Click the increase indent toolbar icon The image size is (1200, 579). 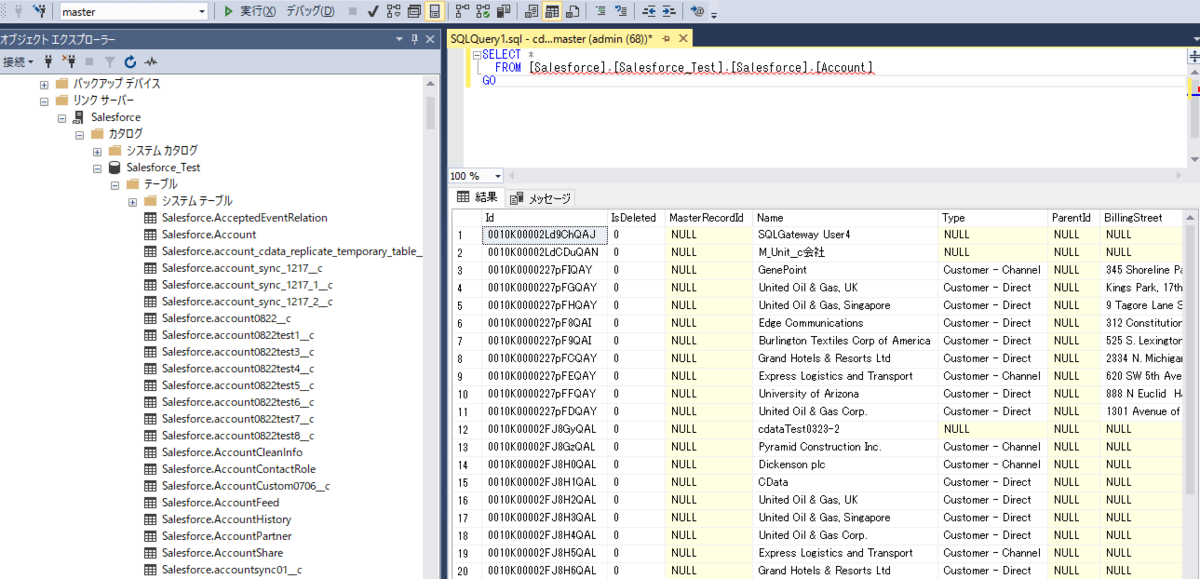(x=669, y=11)
